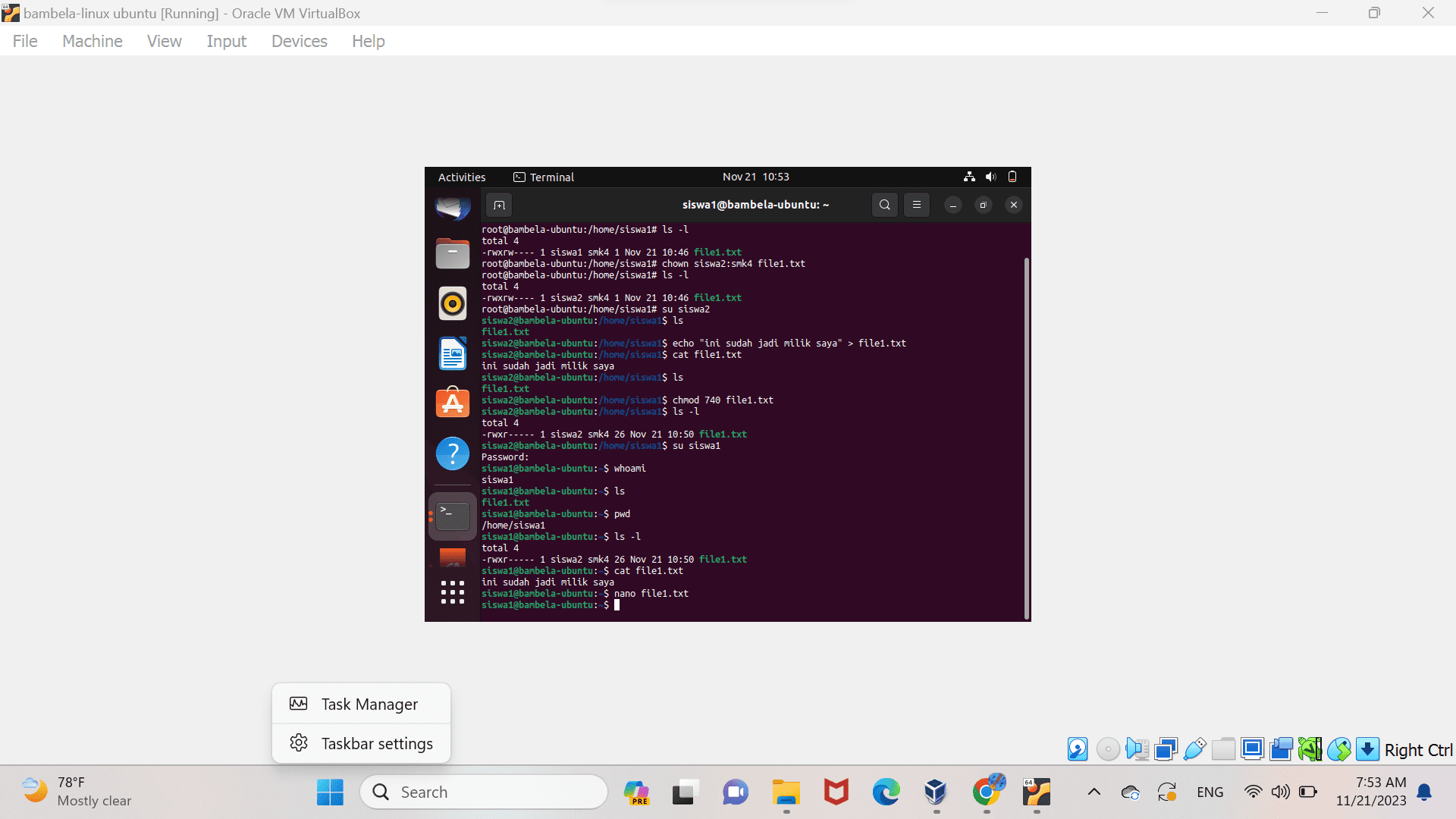
Task: Open the Help menu
Action: [x=369, y=41]
